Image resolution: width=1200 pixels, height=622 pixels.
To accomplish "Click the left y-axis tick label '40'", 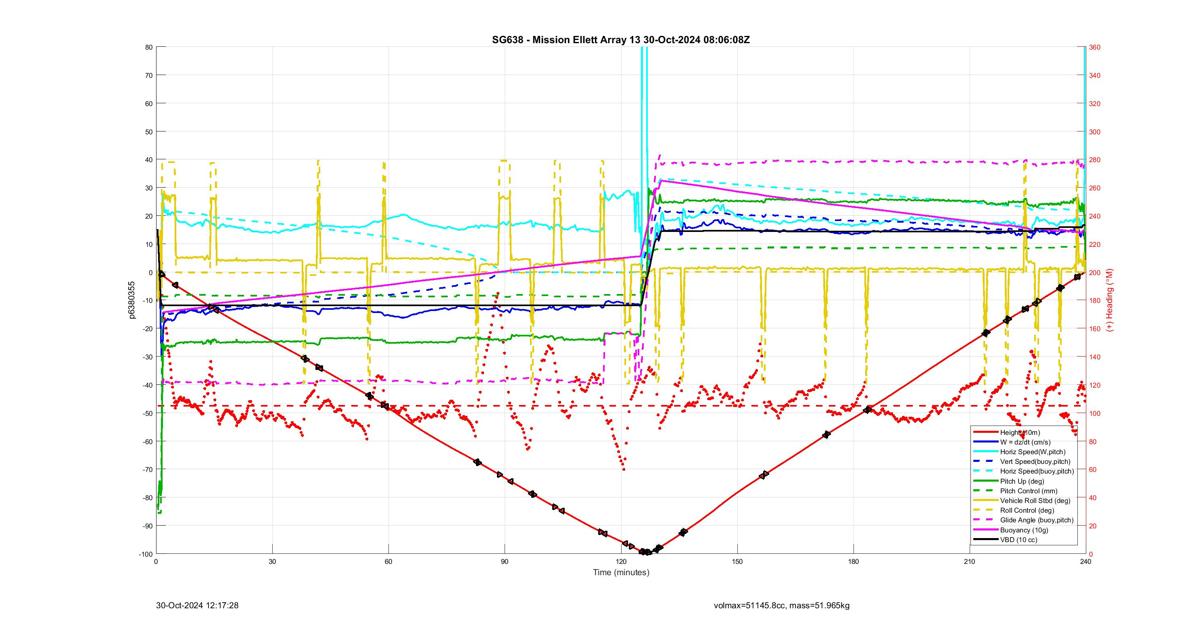I will [x=148, y=160].
